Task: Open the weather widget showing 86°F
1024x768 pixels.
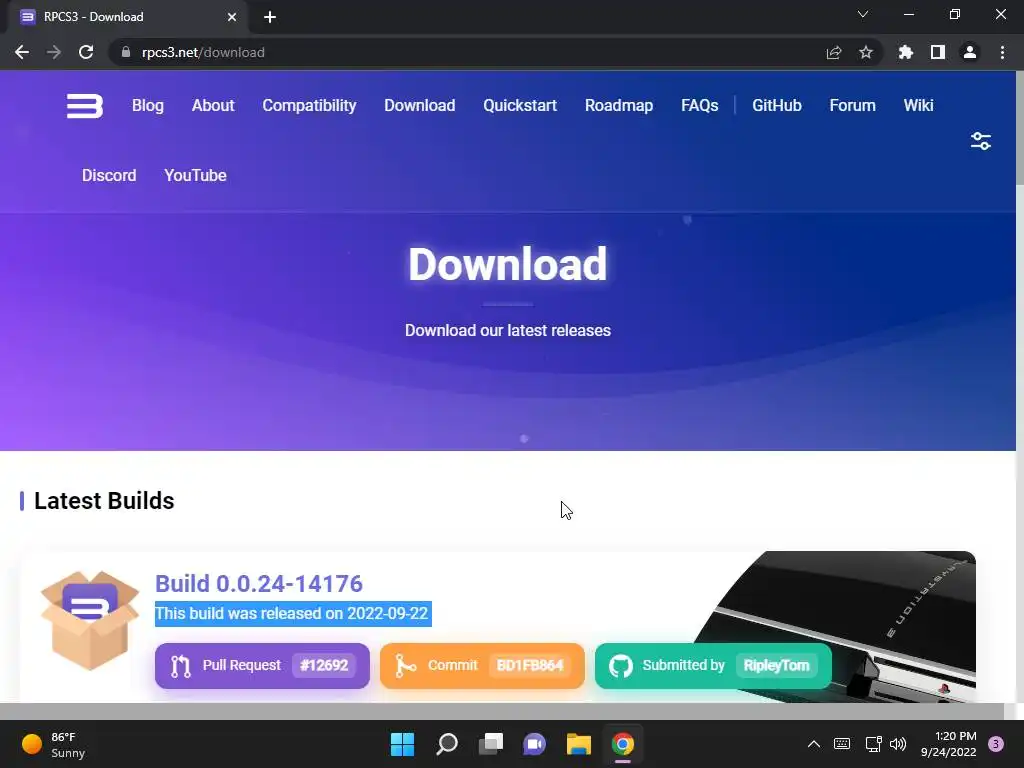Action: pos(54,744)
